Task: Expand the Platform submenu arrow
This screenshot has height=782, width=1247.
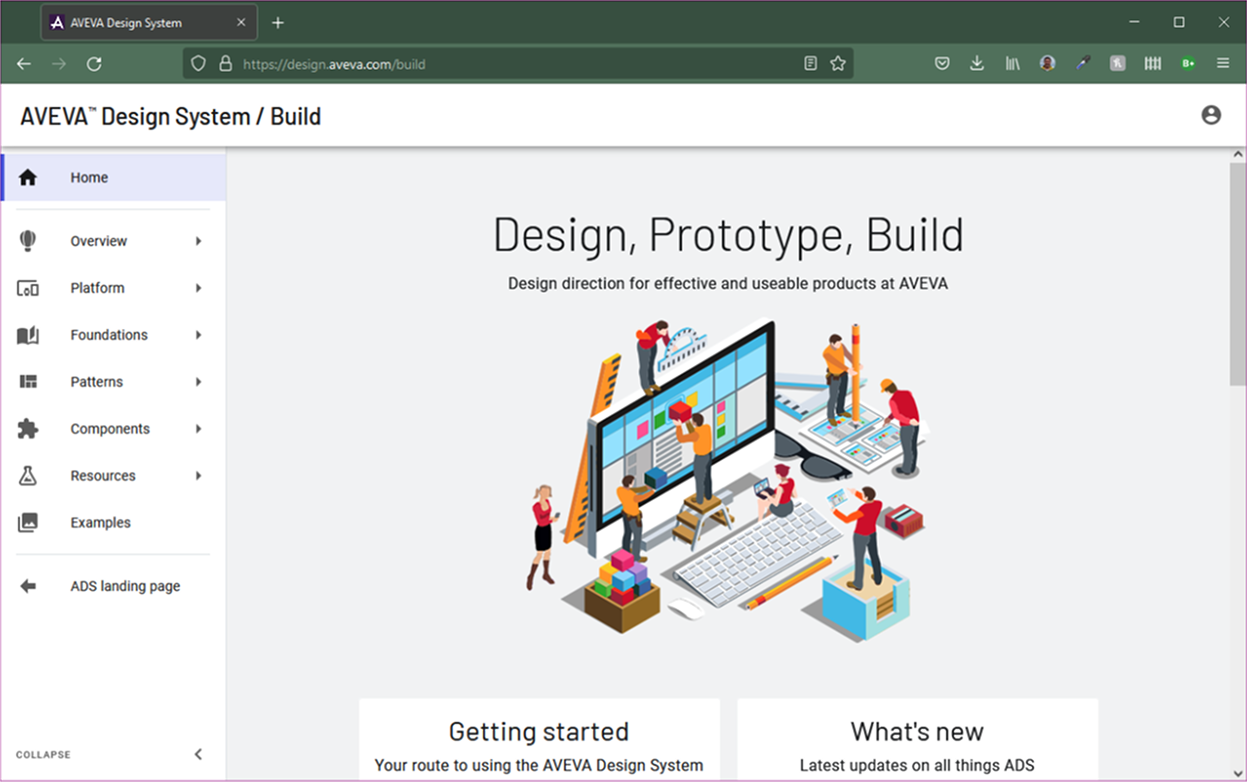Action: click(x=198, y=288)
